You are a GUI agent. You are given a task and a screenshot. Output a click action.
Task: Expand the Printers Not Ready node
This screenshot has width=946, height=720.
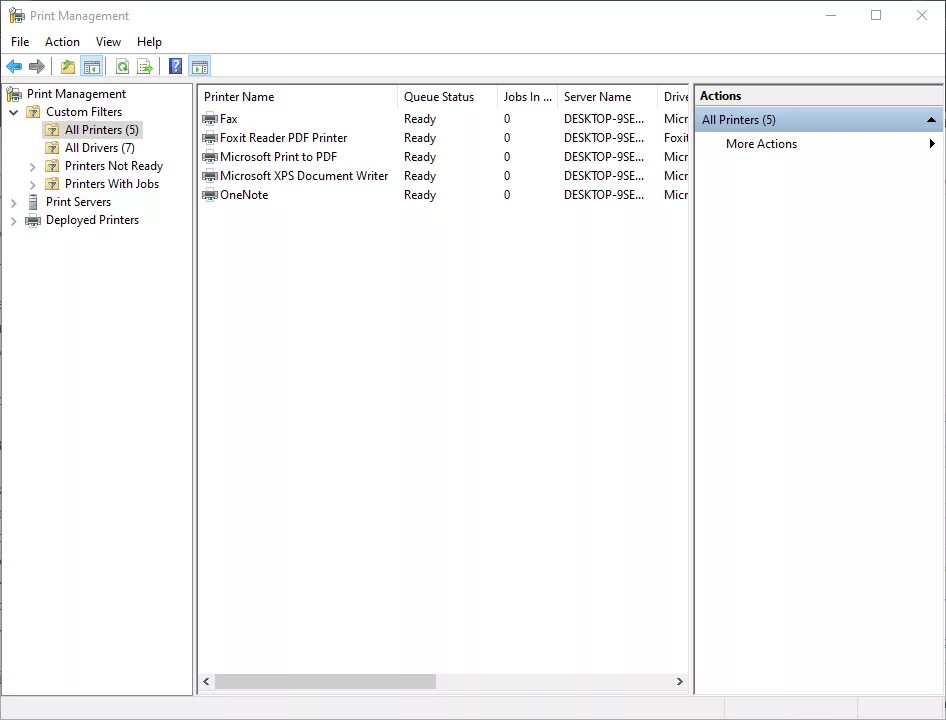tap(33, 167)
